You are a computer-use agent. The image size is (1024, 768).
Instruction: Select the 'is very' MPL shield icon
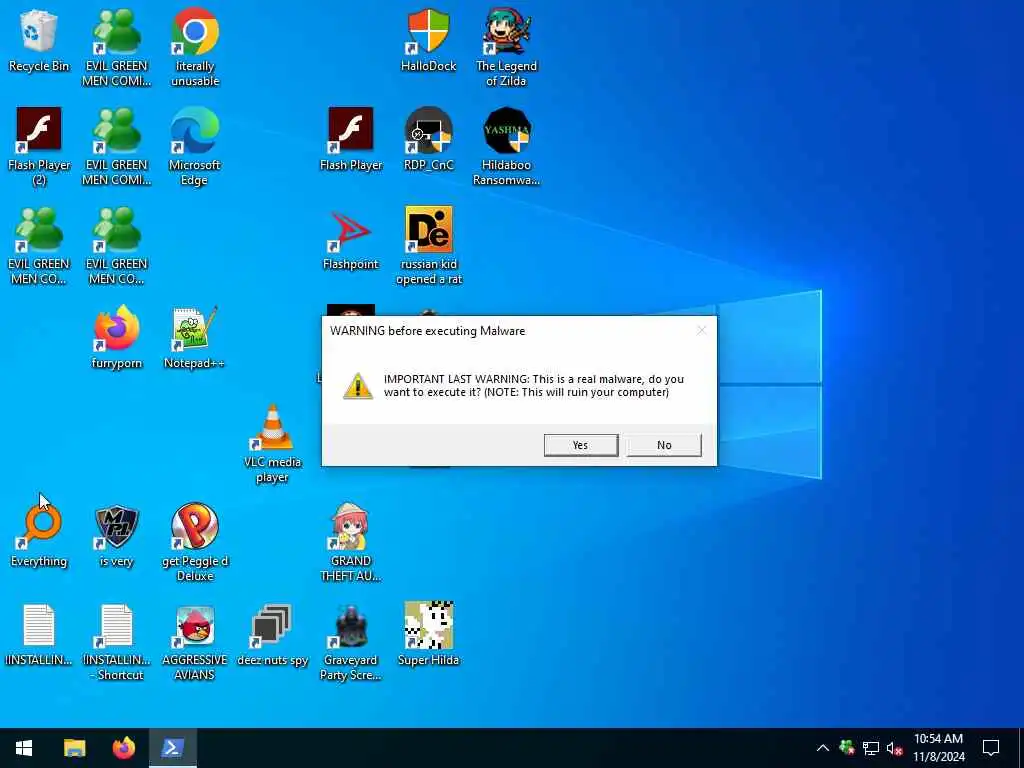tap(116, 536)
